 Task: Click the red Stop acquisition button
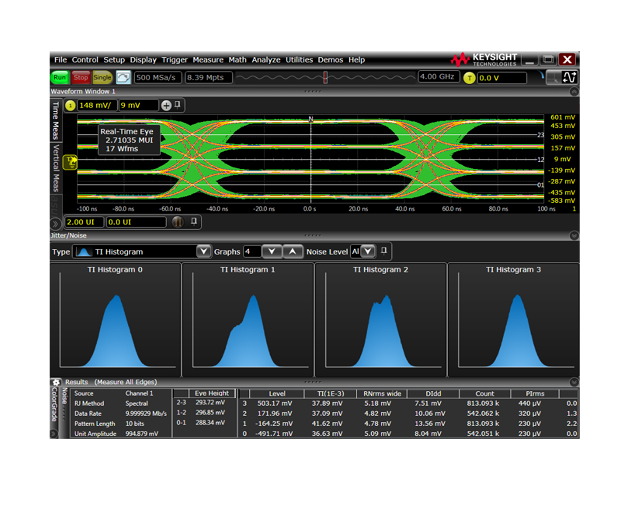81,77
